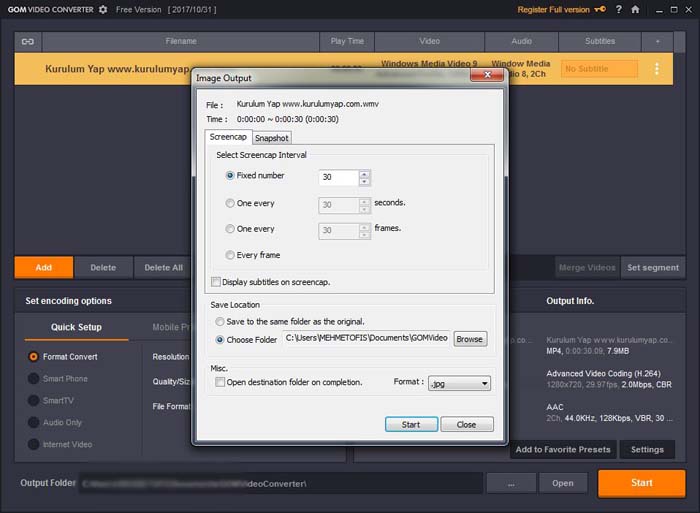This screenshot has width=700, height=513.
Task: Select Format Convert radio in Quick Setup
Action: [33, 357]
